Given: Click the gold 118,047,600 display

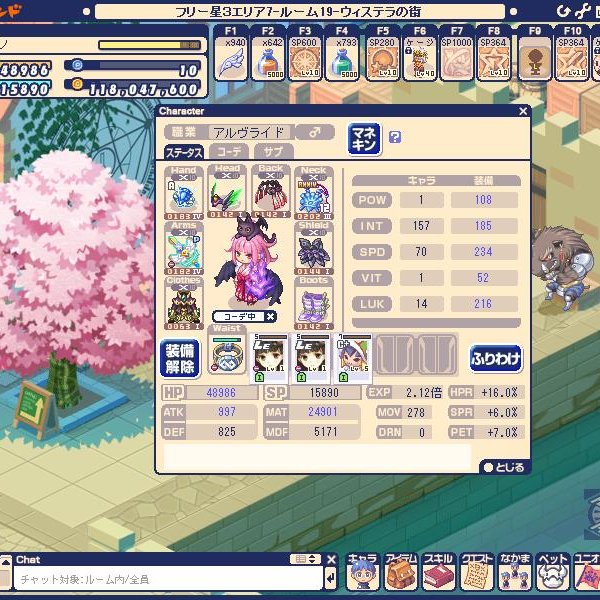Looking at the screenshot, I should tap(132, 88).
